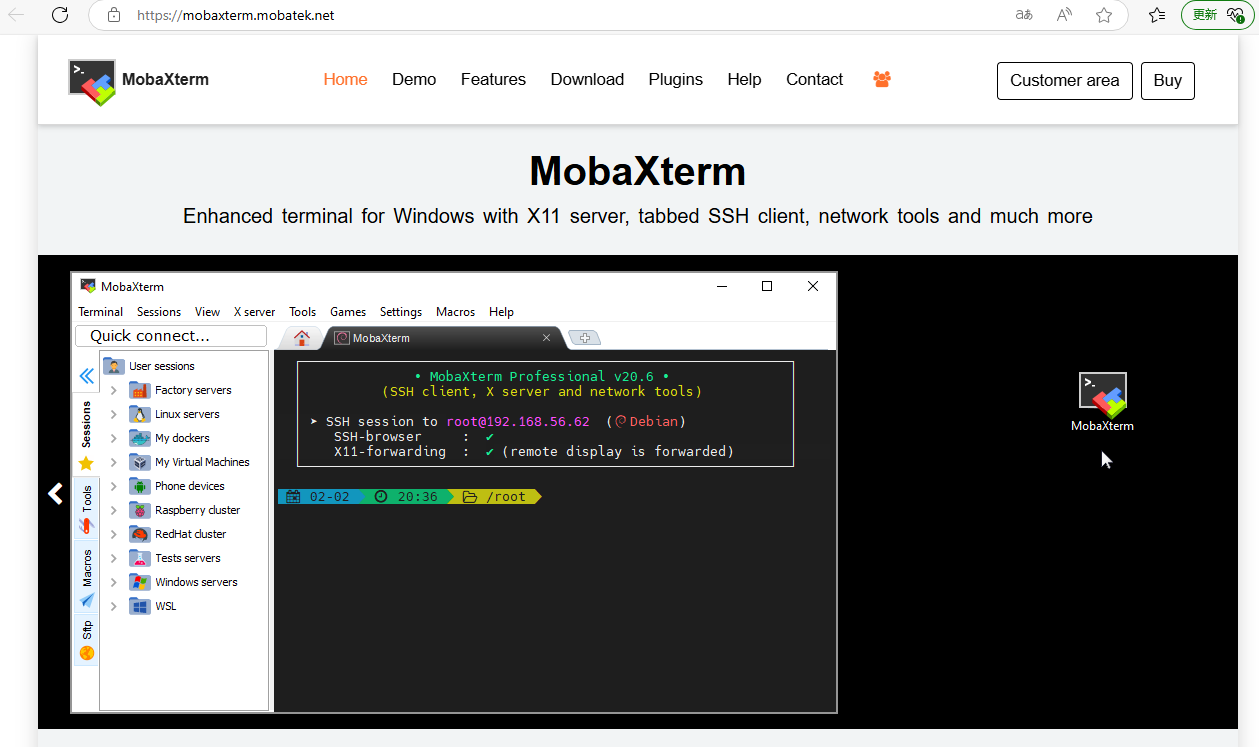1259x747 pixels.
Task: Open the orange community people icon
Action: (x=882, y=79)
